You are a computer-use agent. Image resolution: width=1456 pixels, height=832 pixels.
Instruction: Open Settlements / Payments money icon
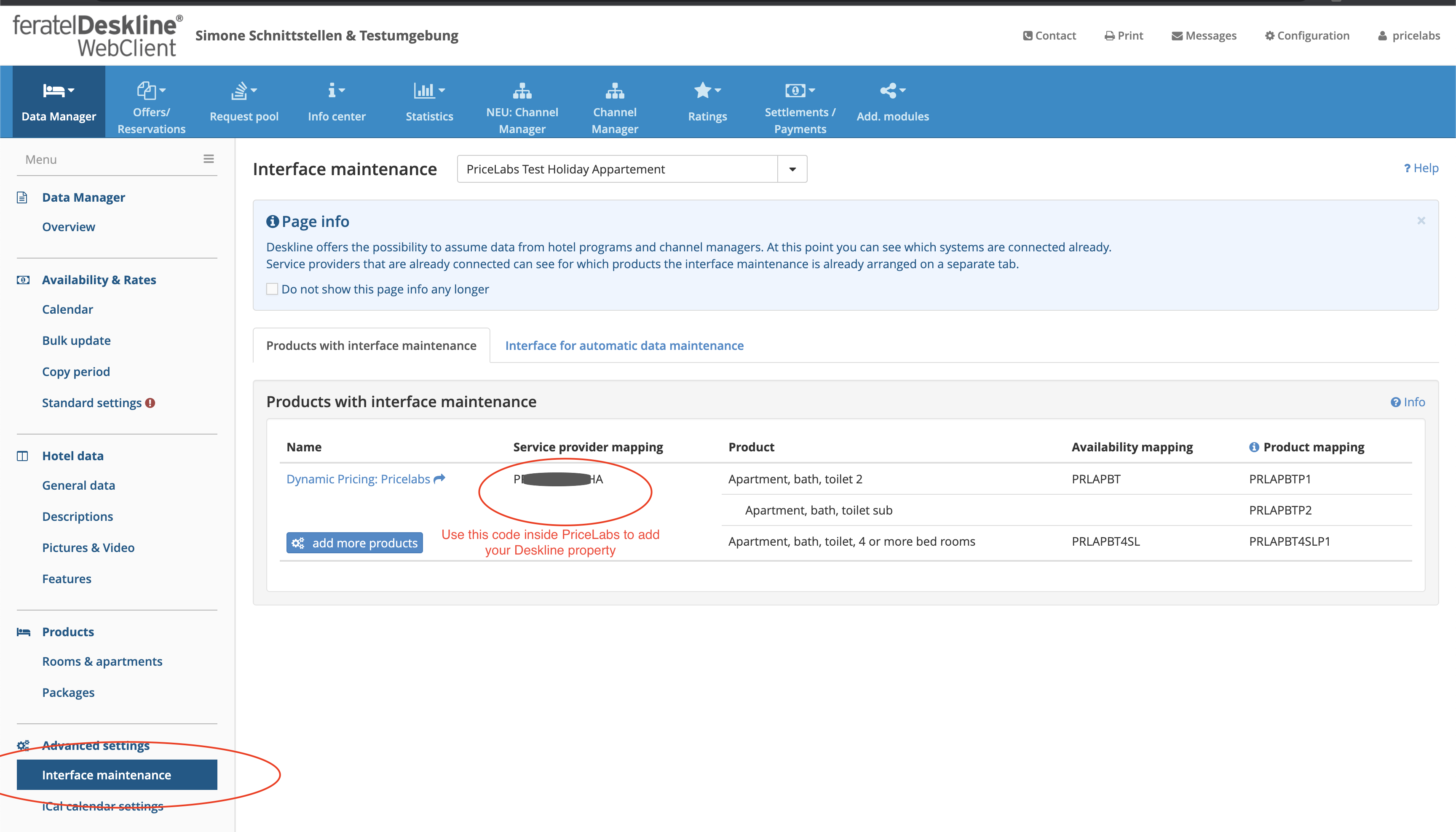tap(795, 90)
